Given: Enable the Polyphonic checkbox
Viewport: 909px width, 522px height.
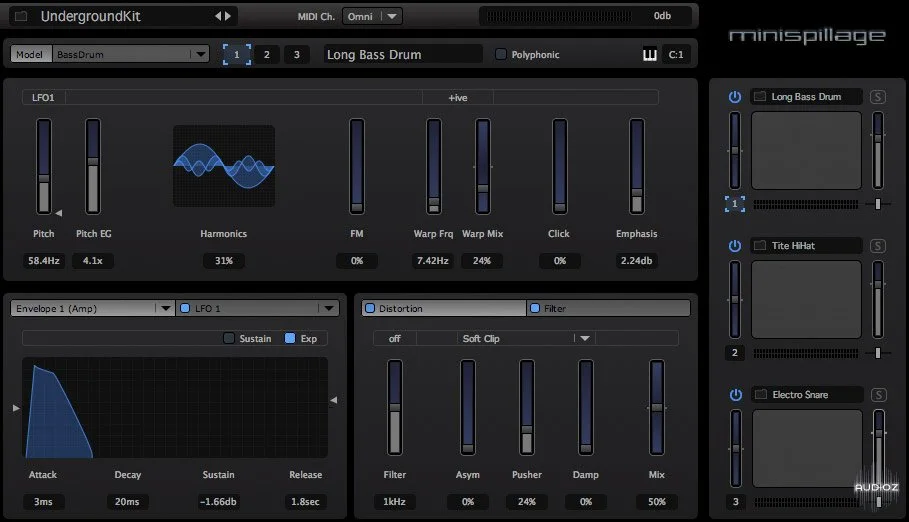Looking at the screenshot, I should coord(501,54).
